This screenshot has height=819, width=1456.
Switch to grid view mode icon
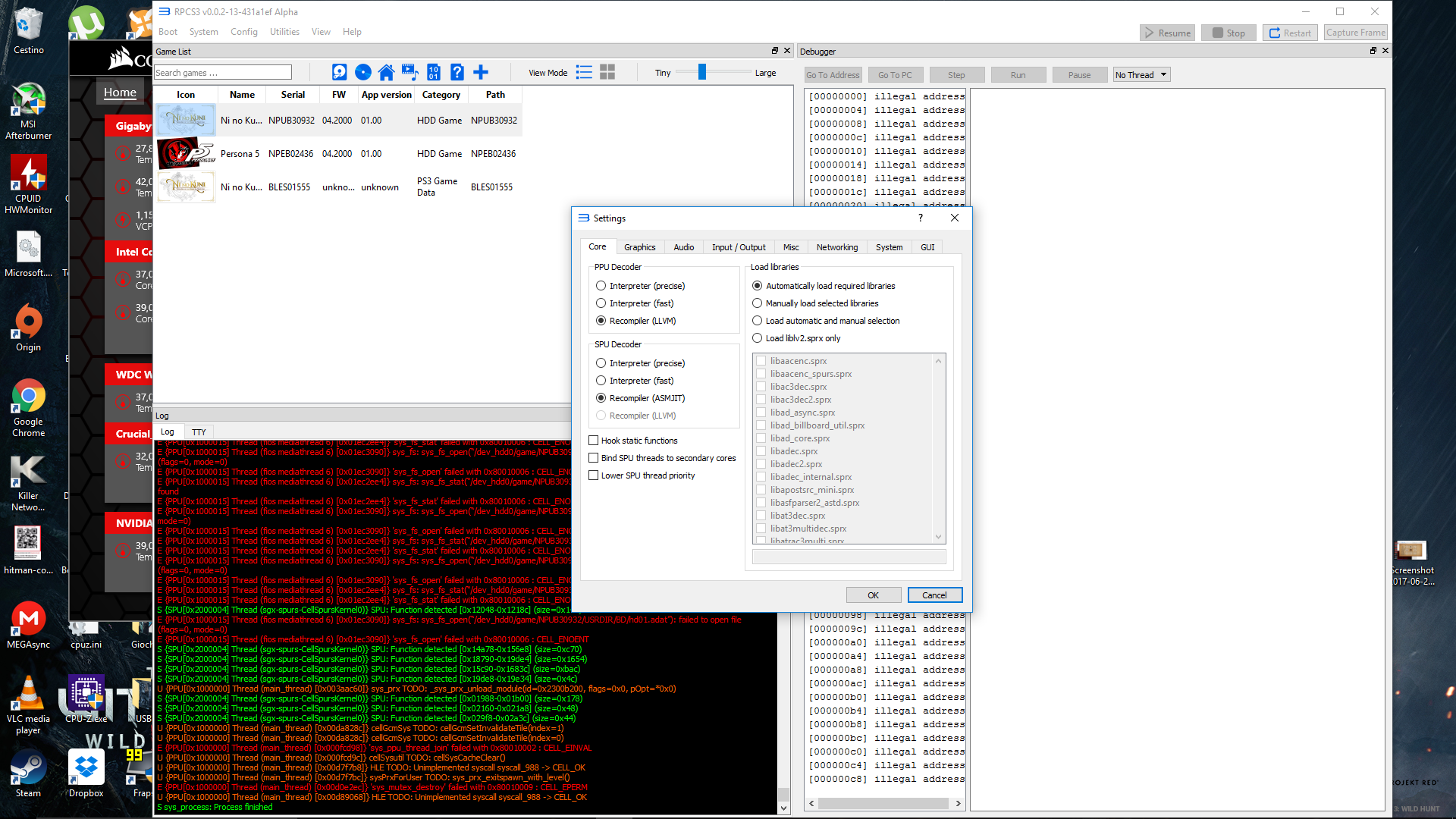click(x=607, y=72)
